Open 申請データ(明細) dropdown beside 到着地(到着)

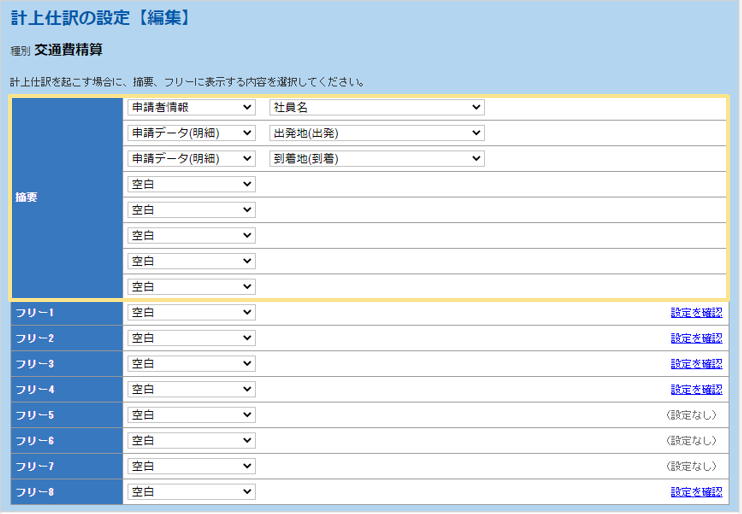pyautogui.click(x=191, y=158)
